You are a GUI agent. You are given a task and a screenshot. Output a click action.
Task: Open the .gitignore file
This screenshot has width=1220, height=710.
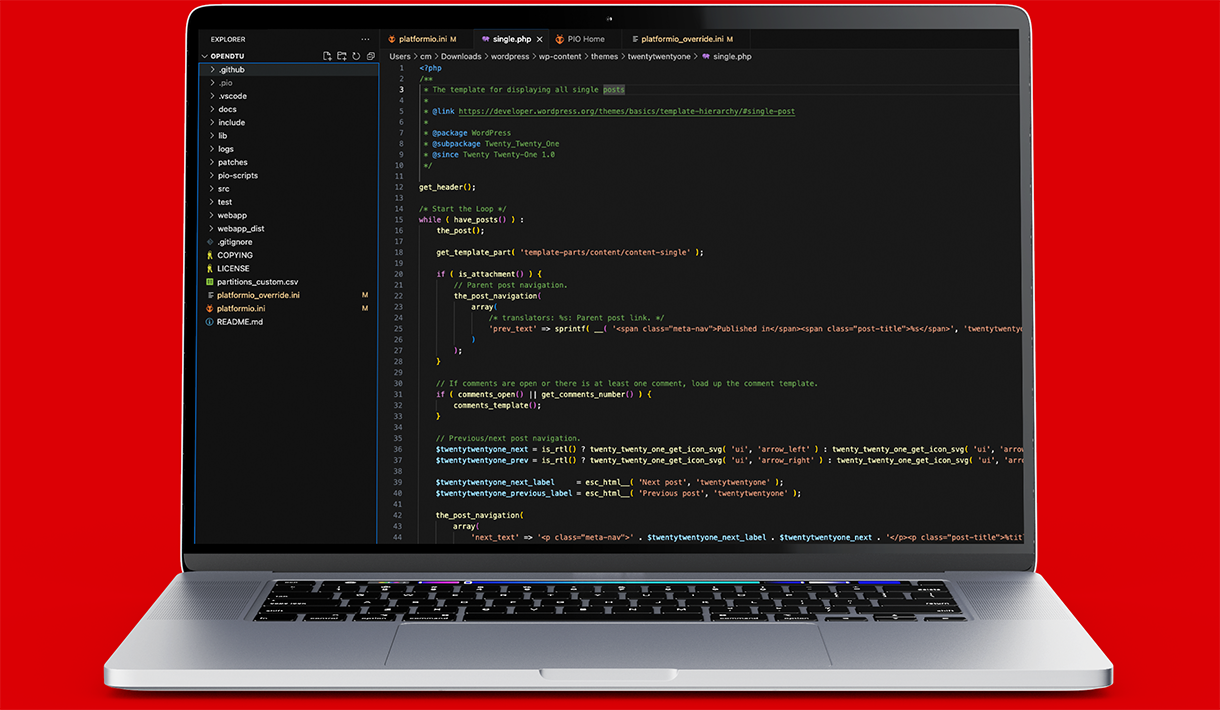tap(234, 242)
